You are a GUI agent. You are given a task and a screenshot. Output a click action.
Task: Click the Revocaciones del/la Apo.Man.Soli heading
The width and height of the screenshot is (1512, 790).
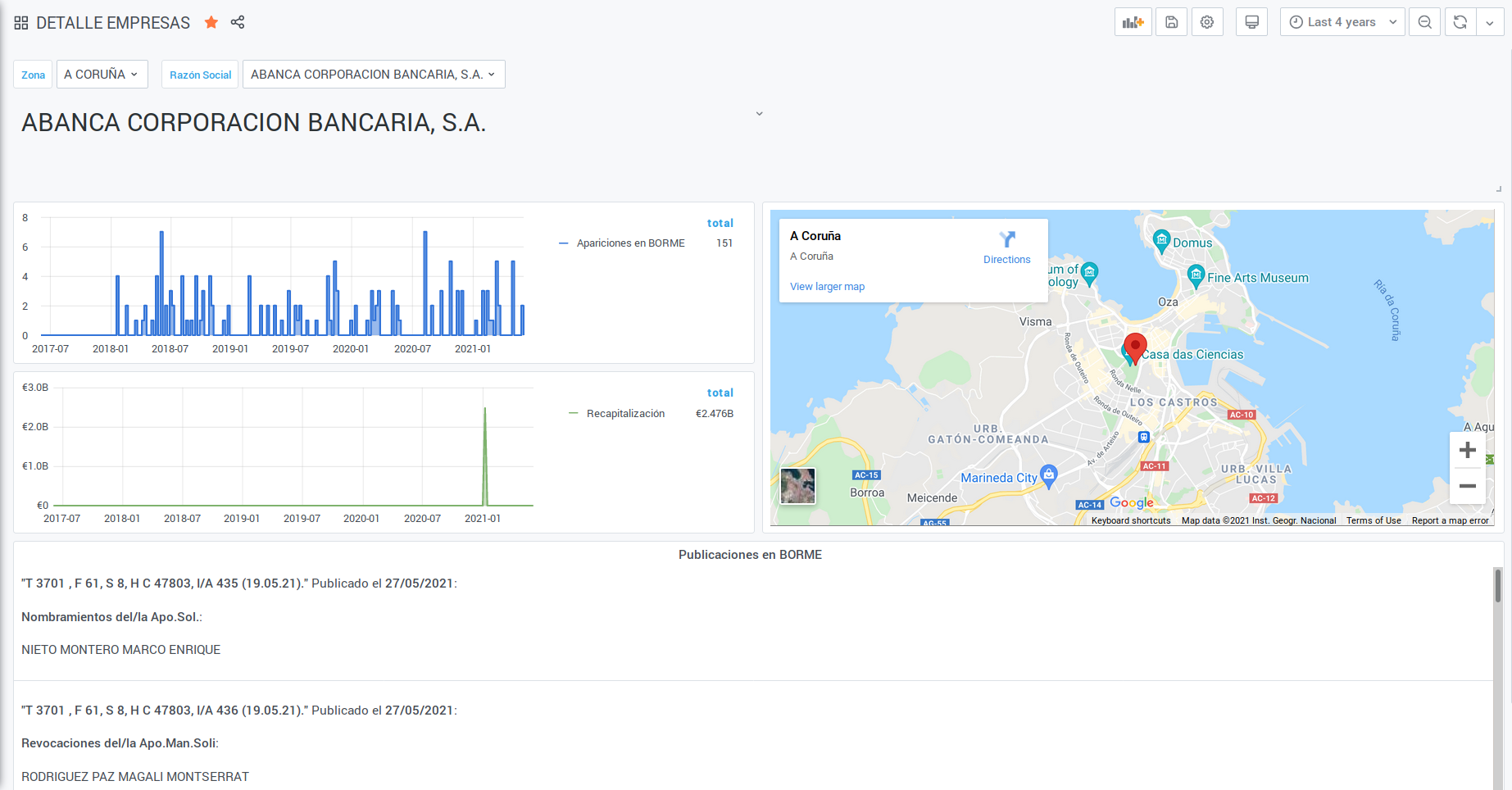120,743
